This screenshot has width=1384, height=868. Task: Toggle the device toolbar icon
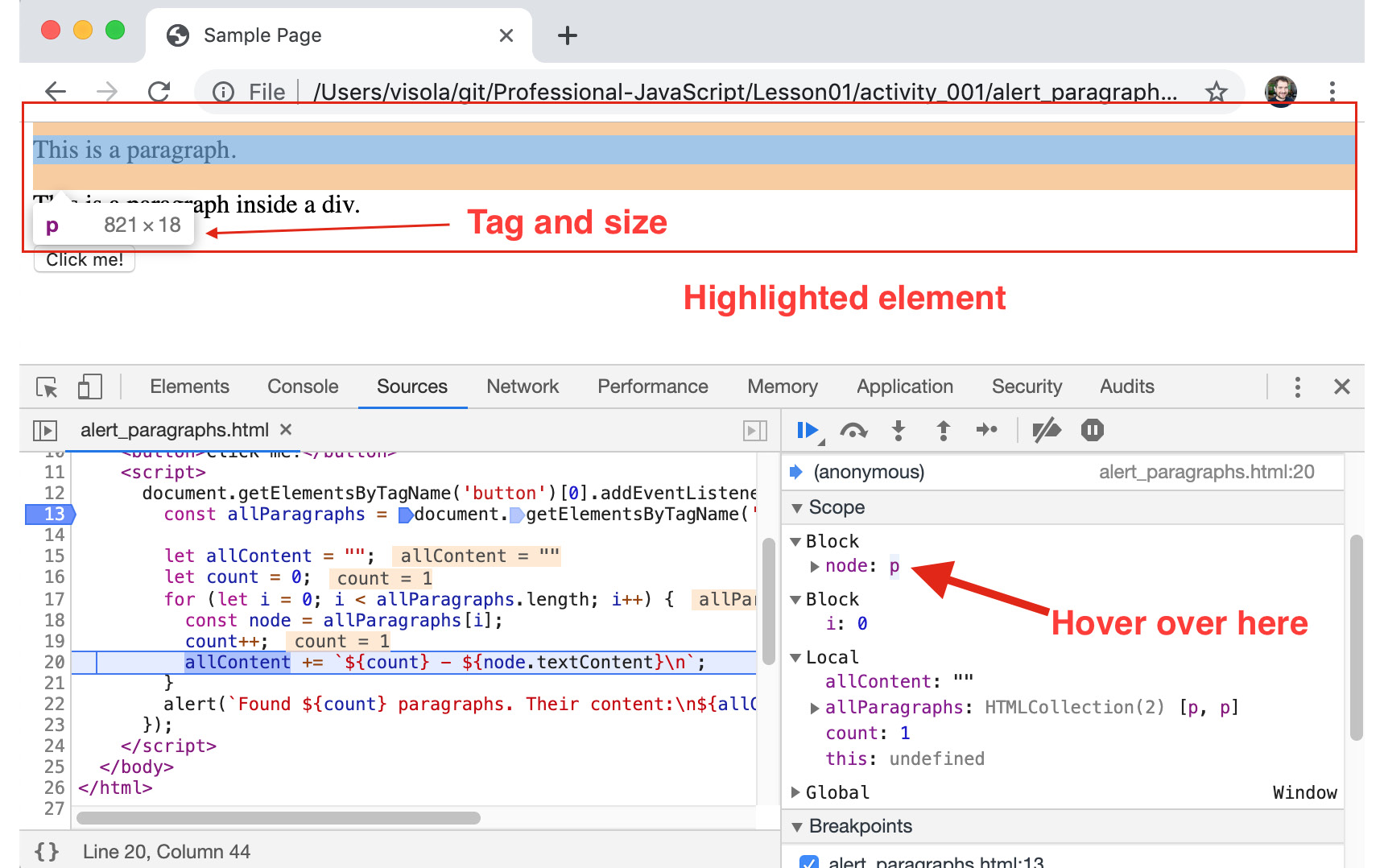(x=89, y=387)
